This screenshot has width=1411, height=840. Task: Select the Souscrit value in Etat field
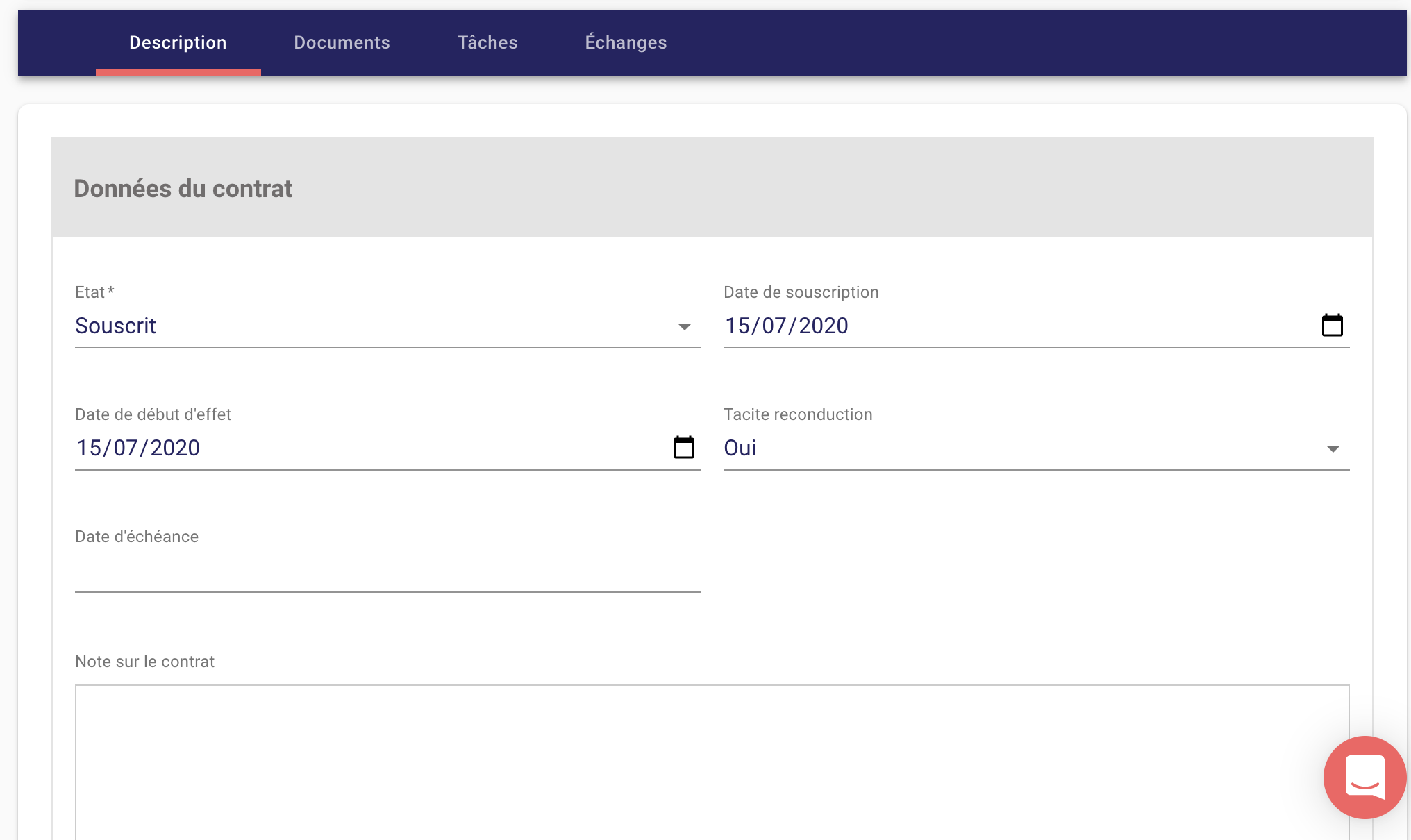pyautogui.click(x=115, y=326)
